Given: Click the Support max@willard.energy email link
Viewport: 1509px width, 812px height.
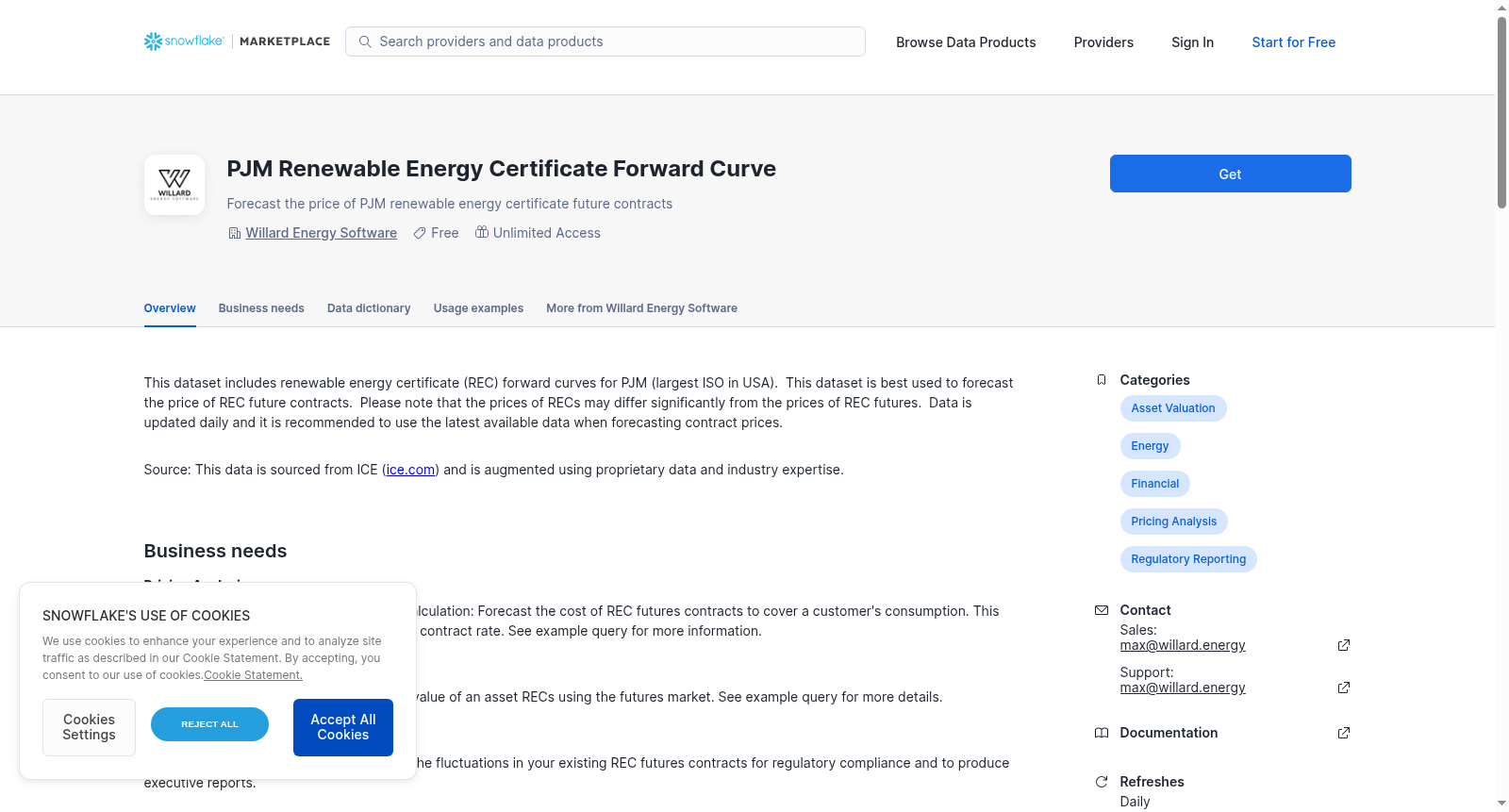Looking at the screenshot, I should tap(1183, 688).
